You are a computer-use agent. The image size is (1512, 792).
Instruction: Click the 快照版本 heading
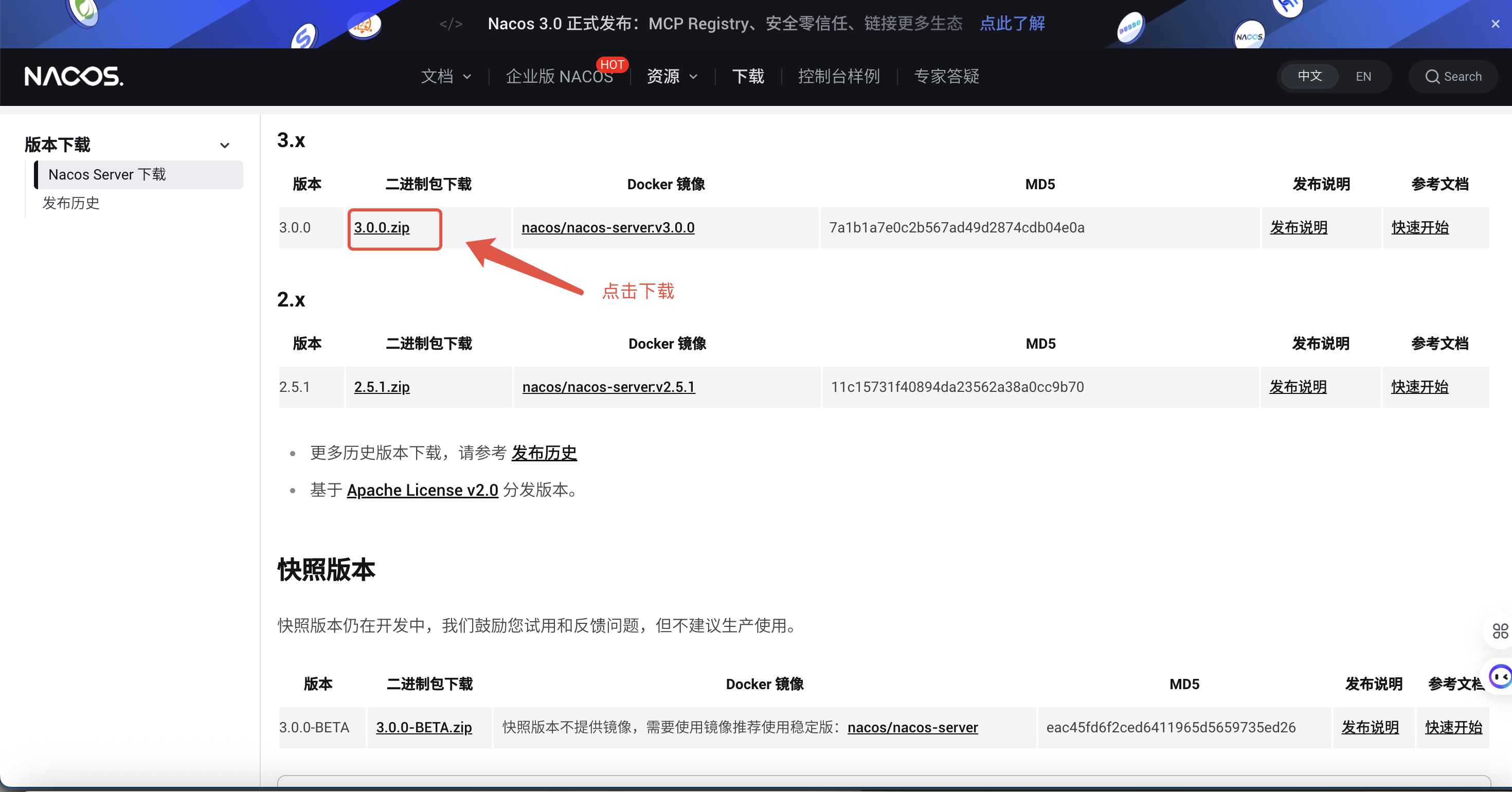click(x=327, y=569)
